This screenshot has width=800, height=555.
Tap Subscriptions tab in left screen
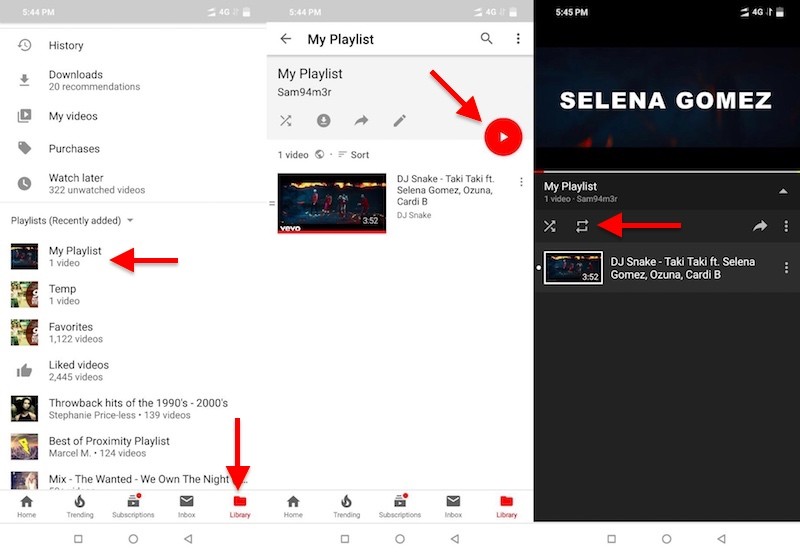[x=133, y=507]
